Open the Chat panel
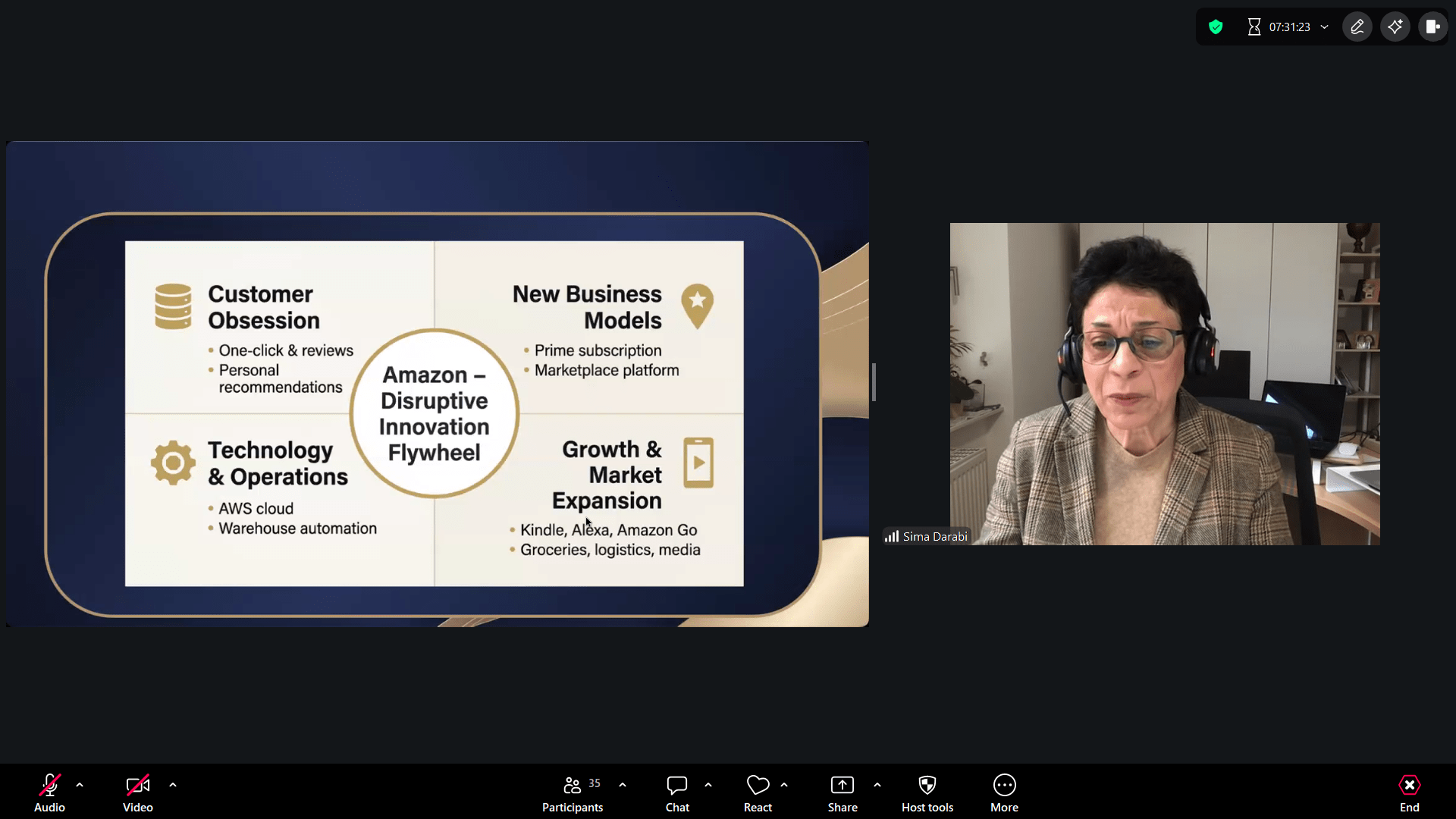 (677, 792)
